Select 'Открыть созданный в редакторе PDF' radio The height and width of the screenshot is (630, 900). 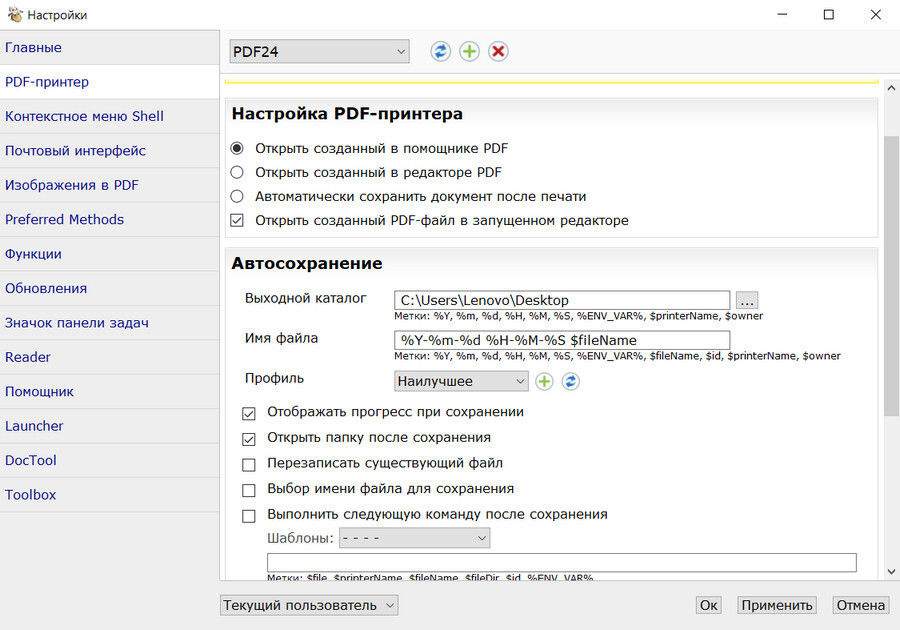click(236, 172)
